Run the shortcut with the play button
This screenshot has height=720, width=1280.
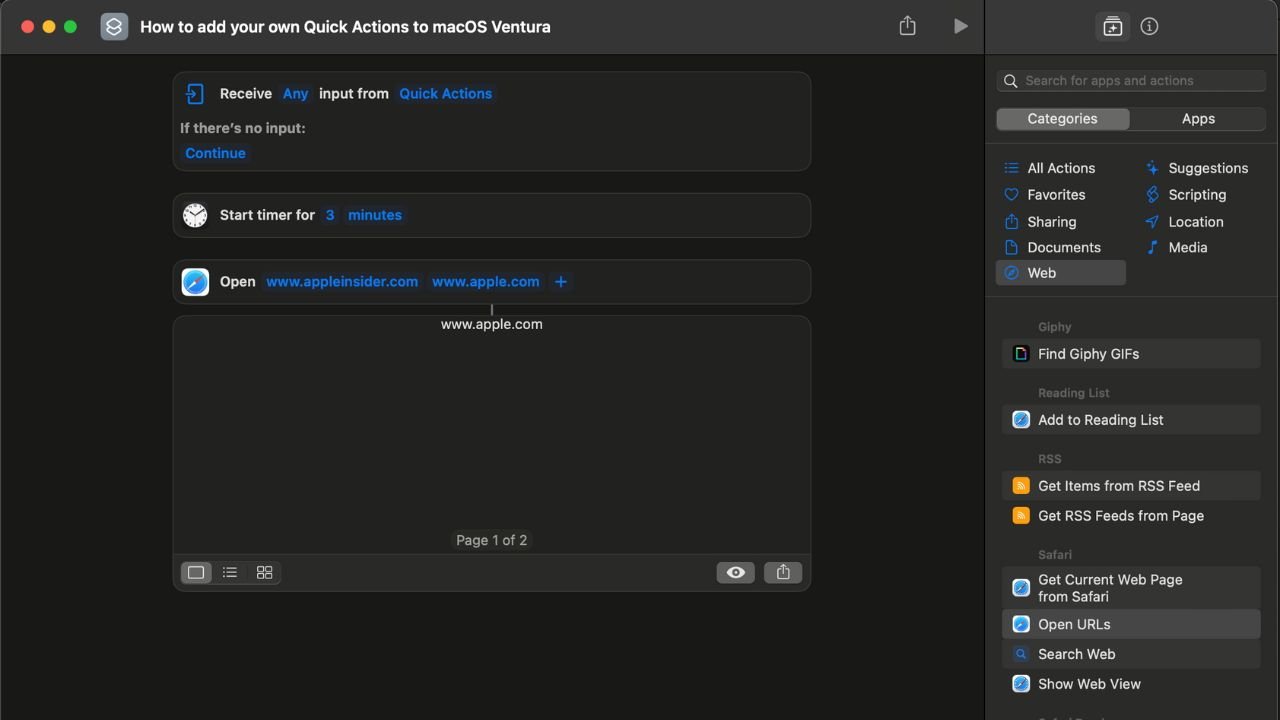tap(960, 26)
